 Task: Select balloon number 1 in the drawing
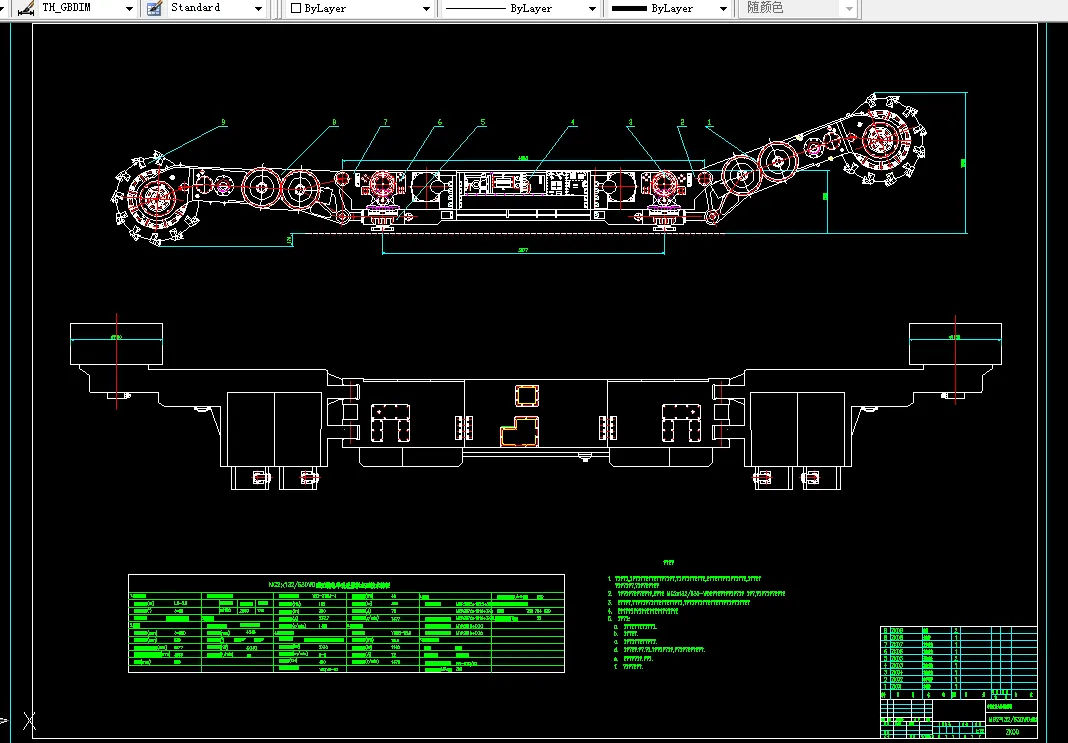pos(709,123)
